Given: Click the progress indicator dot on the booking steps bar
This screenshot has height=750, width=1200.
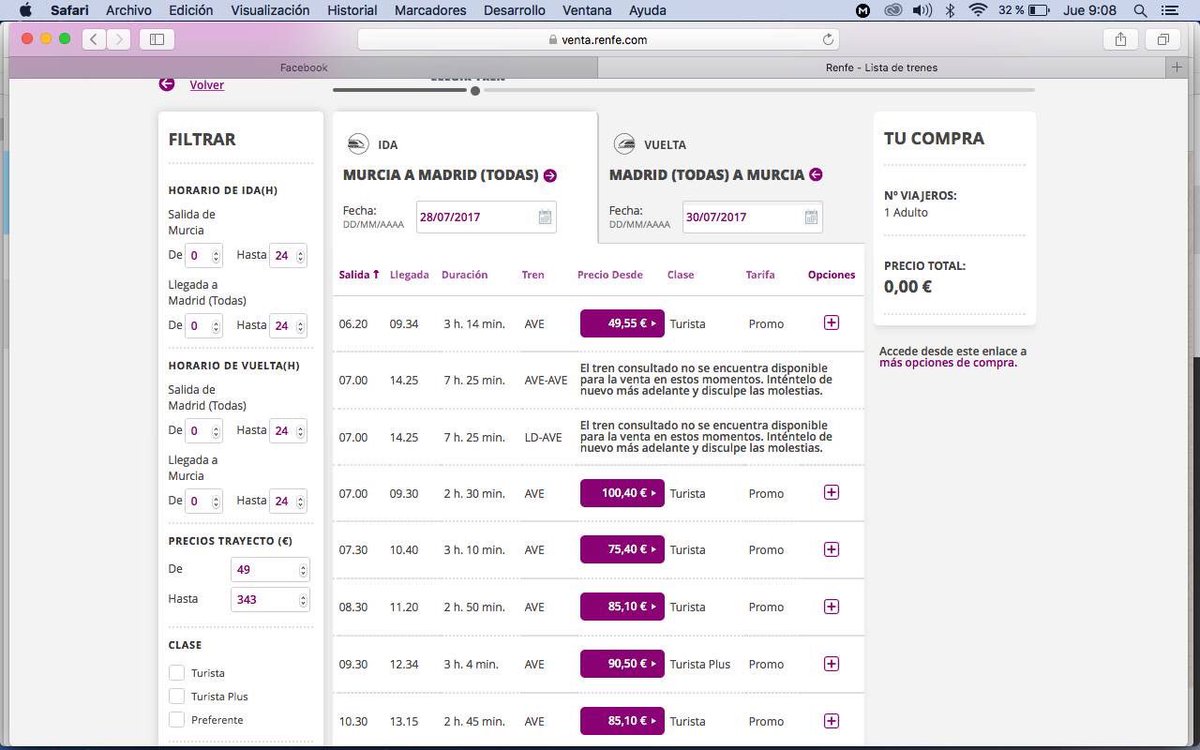Looking at the screenshot, I should tap(475, 90).
